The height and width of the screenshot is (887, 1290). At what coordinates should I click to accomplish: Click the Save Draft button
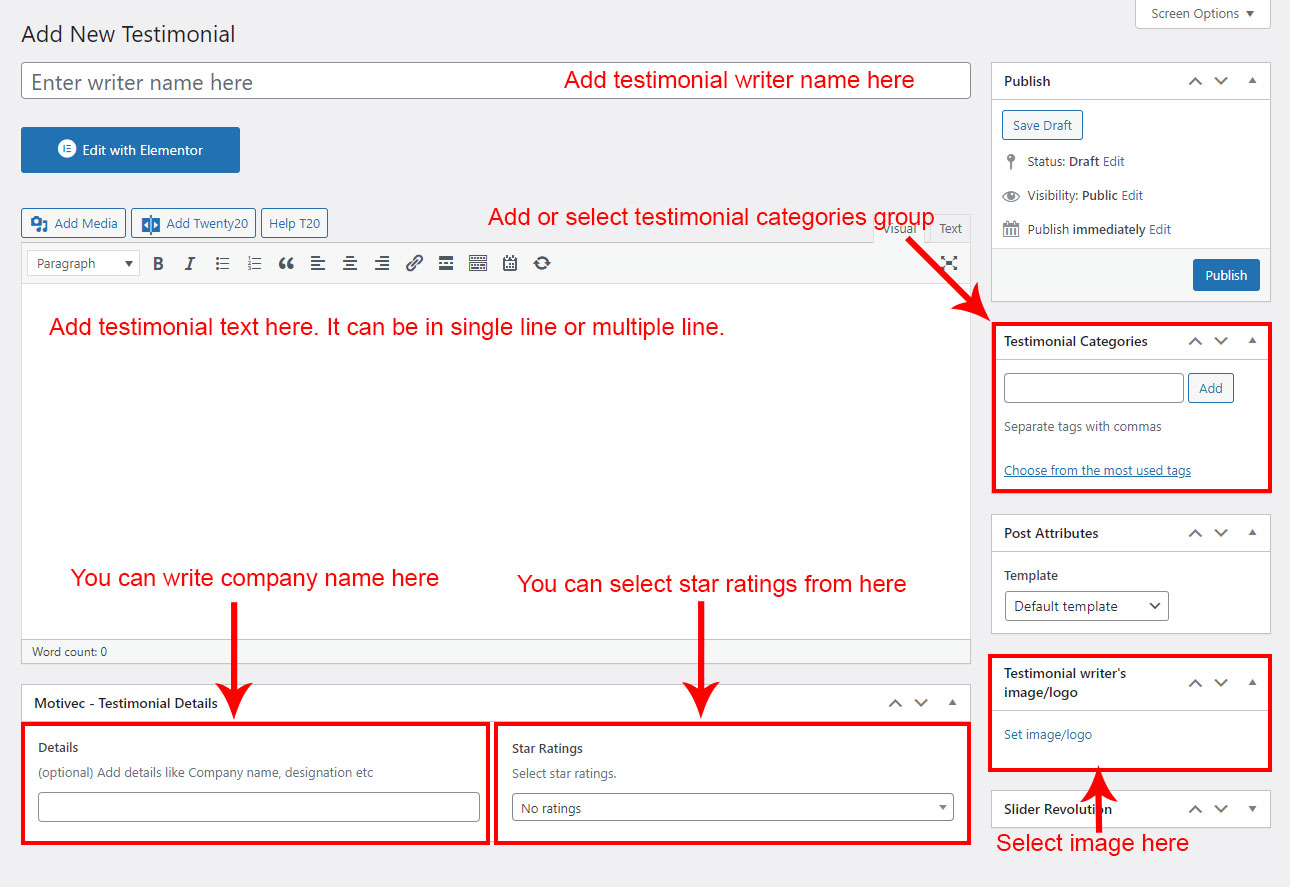click(1042, 125)
